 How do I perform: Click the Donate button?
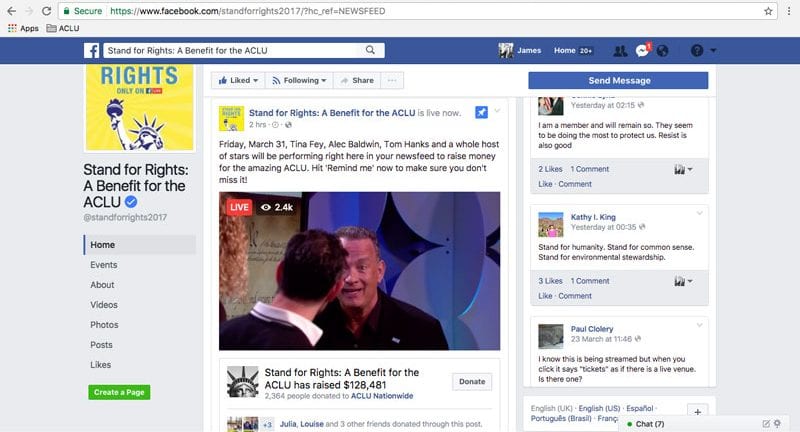[472, 382]
